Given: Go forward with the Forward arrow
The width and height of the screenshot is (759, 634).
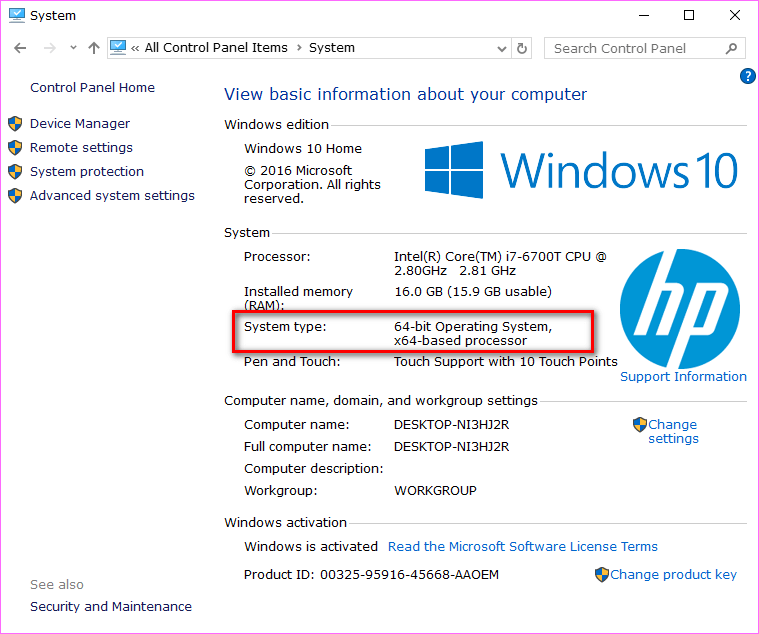Looking at the screenshot, I should click(49, 48).
